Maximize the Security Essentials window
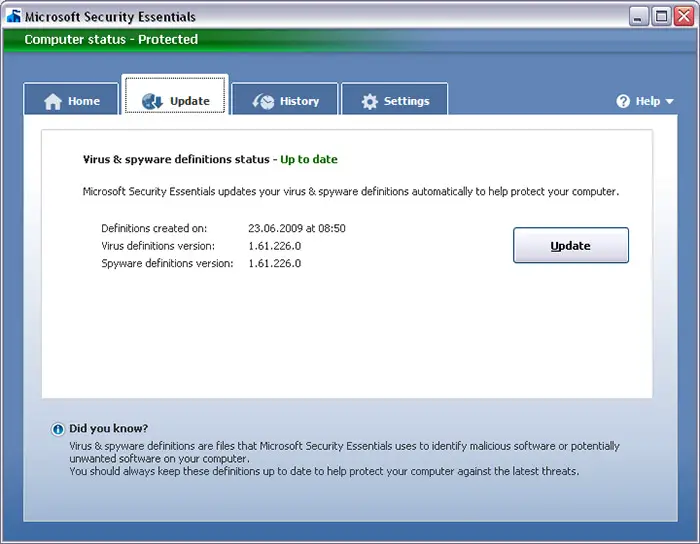 [x=661, y=17]
